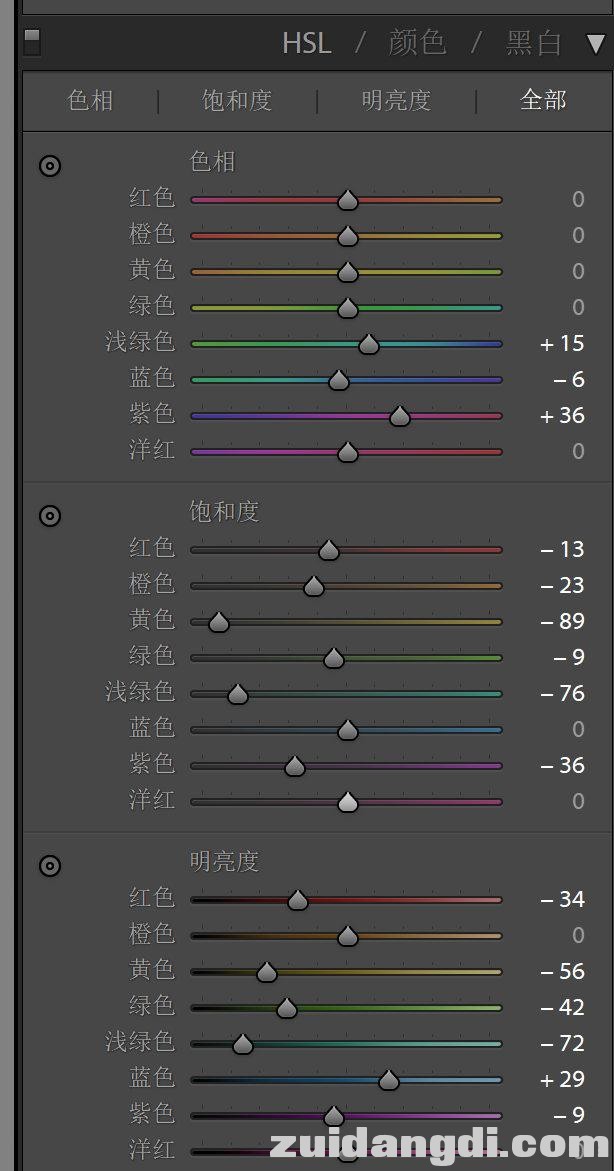Click the 黄色 saturation slider handle
Screen dimensions: 614x1171
218,621
